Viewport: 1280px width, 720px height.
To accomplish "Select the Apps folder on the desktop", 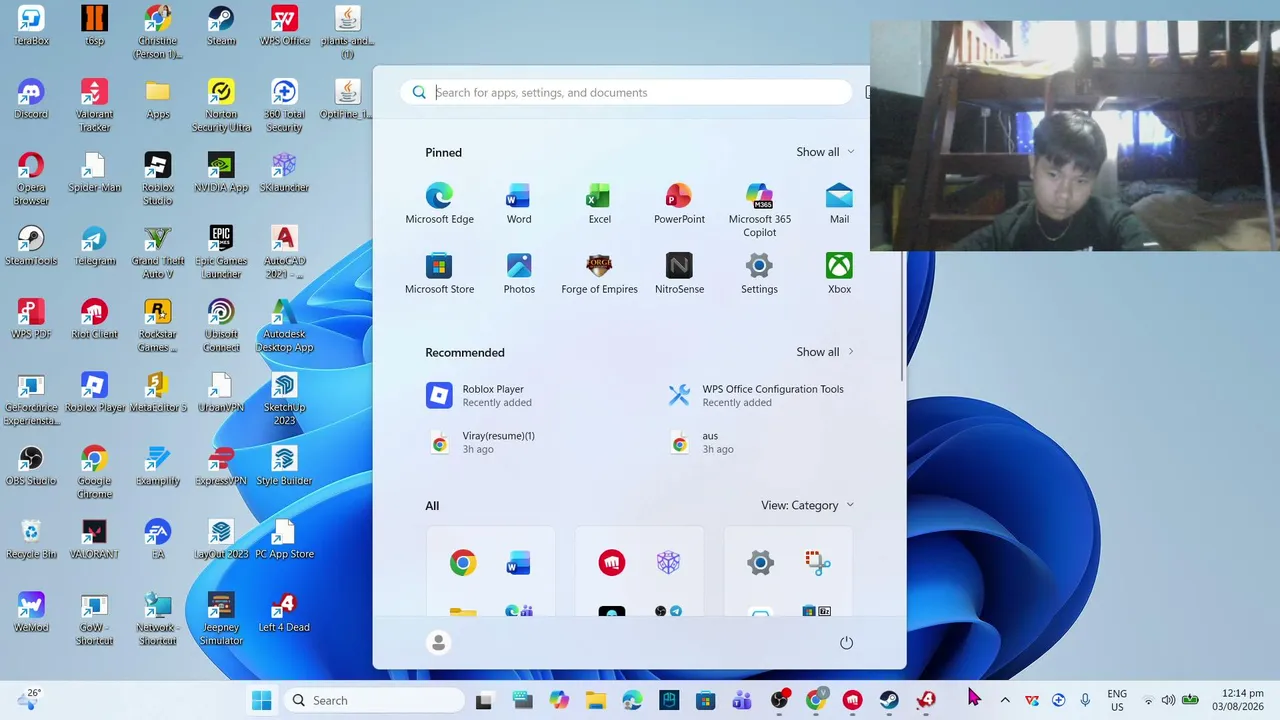I will pos(158,99).
